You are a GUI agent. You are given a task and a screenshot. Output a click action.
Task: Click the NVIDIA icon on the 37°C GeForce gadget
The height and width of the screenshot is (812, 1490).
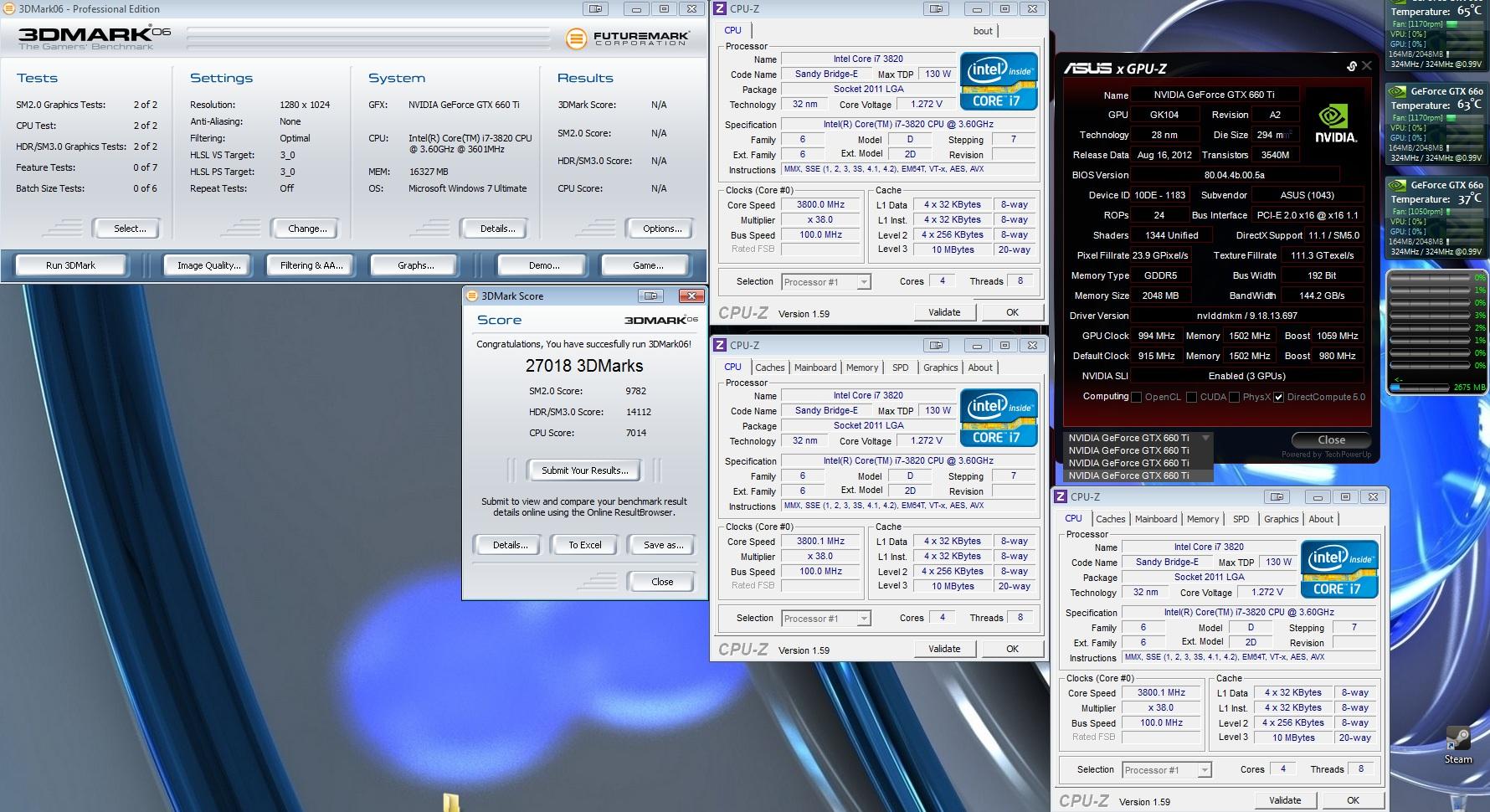point(1397,185)
